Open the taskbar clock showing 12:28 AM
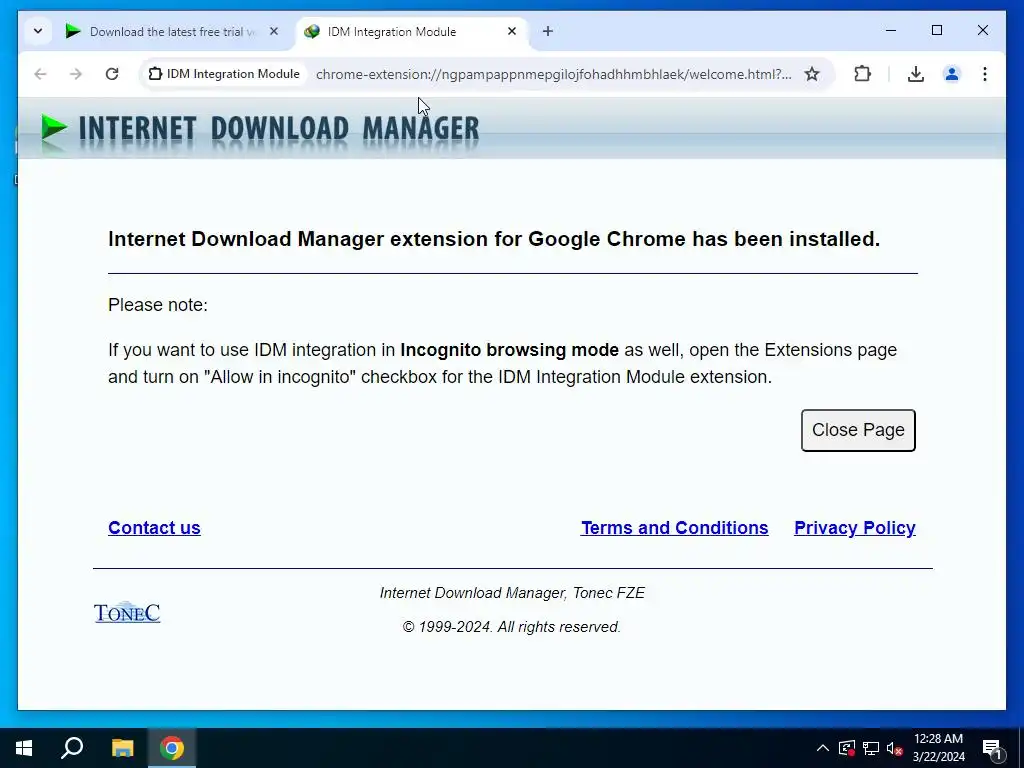This screenshot has width=1024, height=768. pyautogui.click(x=938, y=748)
